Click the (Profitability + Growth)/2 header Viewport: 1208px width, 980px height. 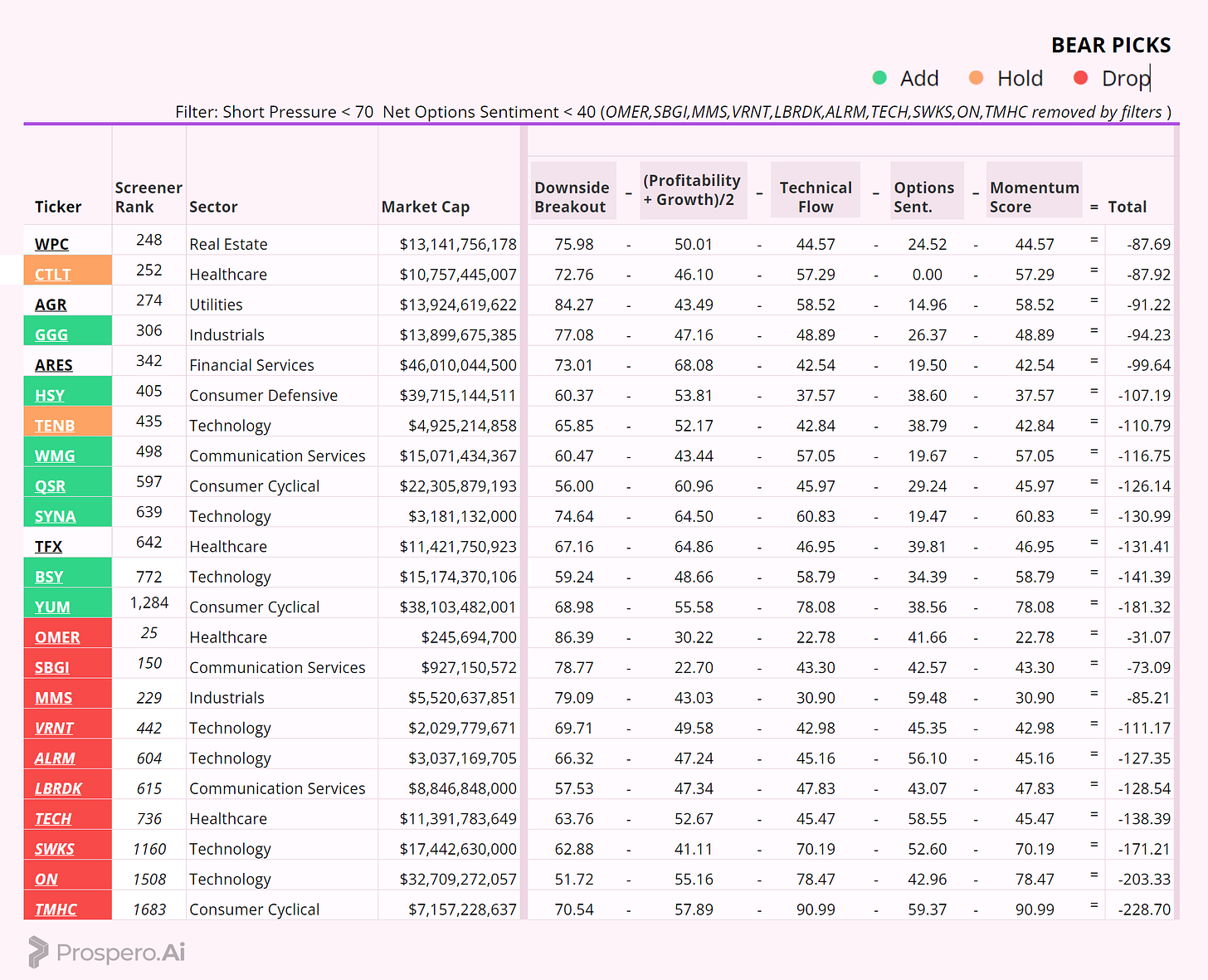(692, 190)
